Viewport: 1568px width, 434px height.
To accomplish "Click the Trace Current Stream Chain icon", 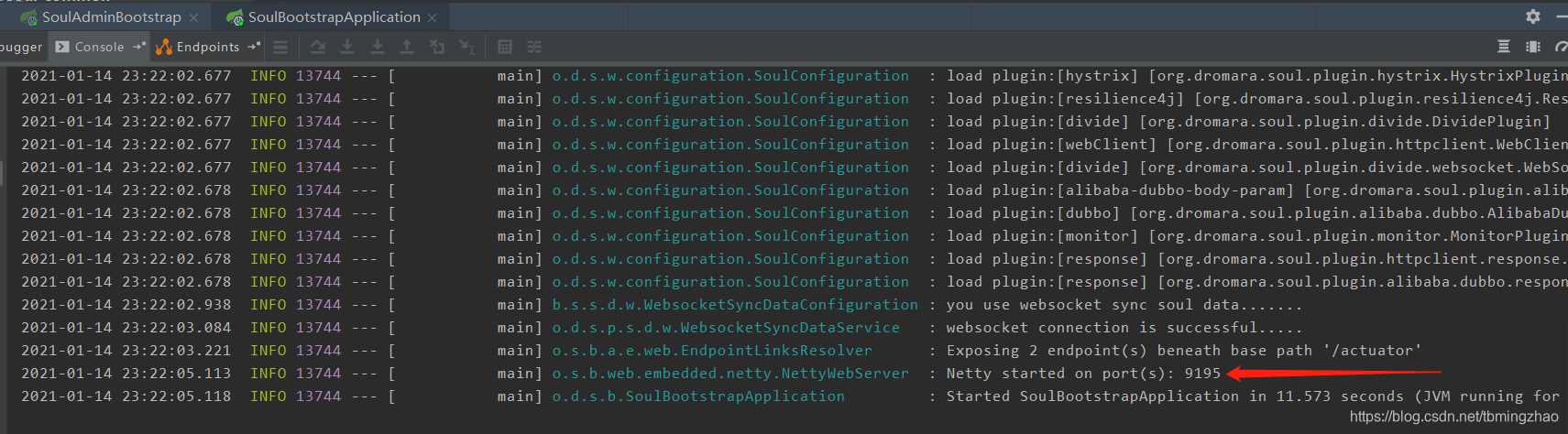I will coord(534,47).
